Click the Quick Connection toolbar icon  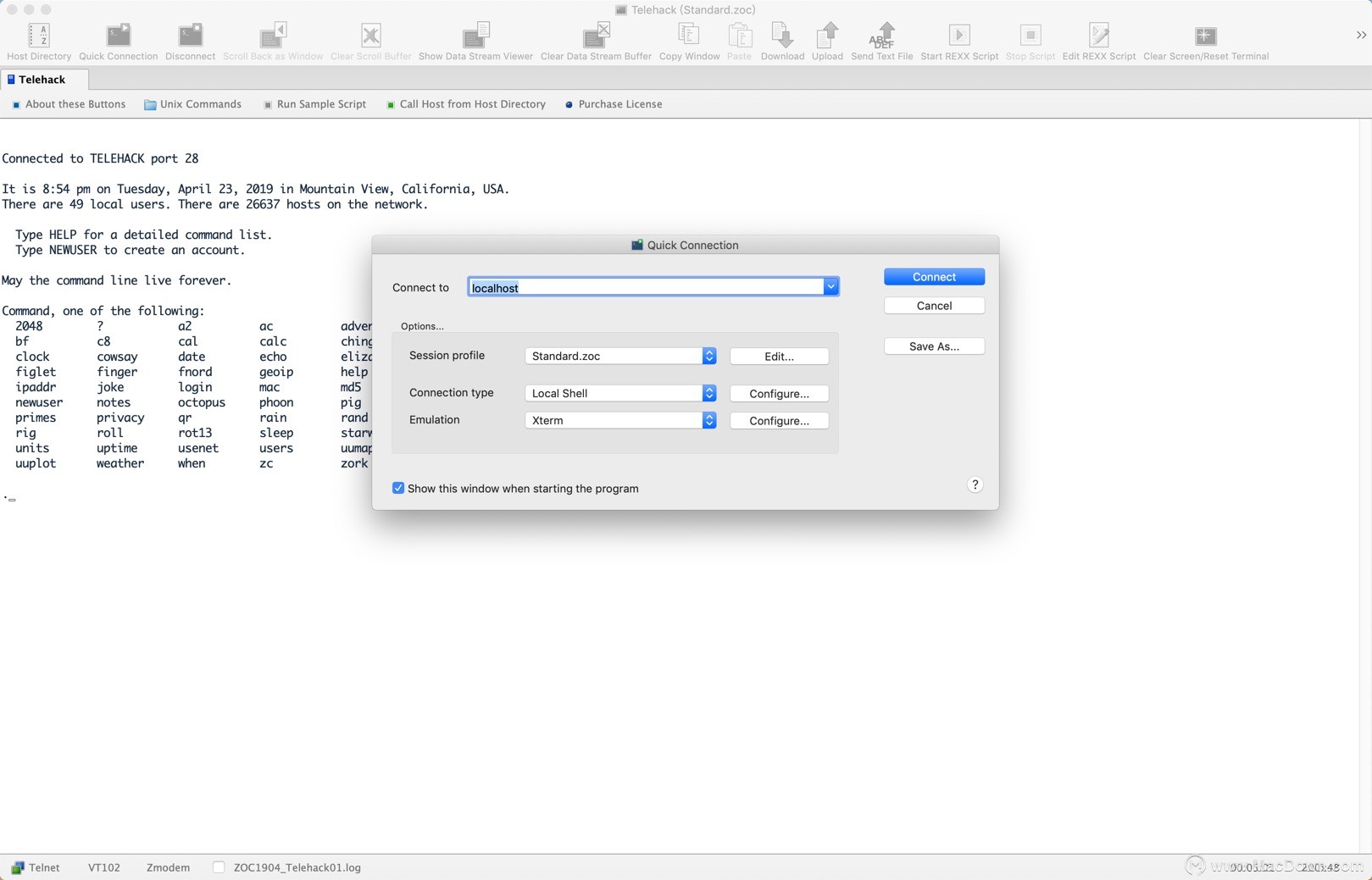(118, 36)
